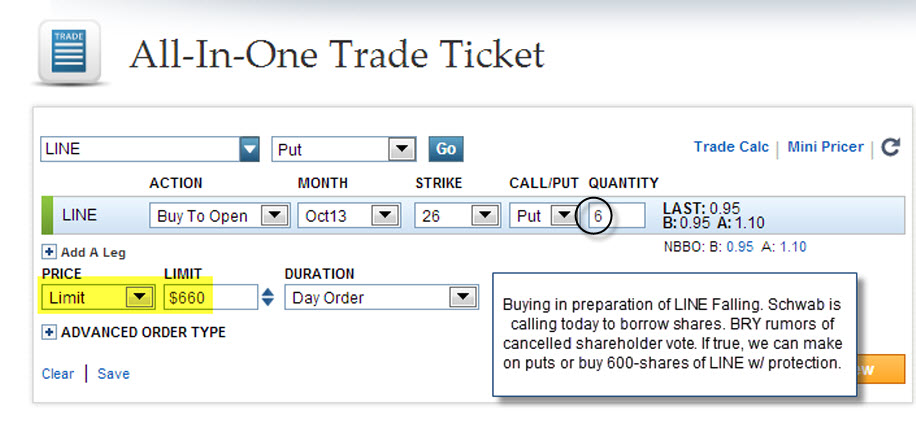This screenshot has width=916, height=423.
Task: Click the Trade Ticket document icon
Action: [69, 53]
